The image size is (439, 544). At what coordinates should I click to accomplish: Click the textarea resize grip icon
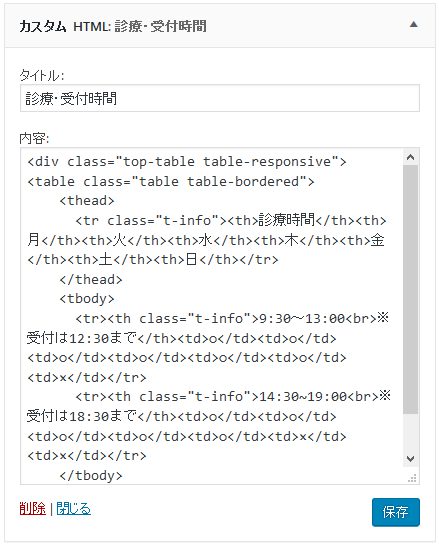[412, 478]
